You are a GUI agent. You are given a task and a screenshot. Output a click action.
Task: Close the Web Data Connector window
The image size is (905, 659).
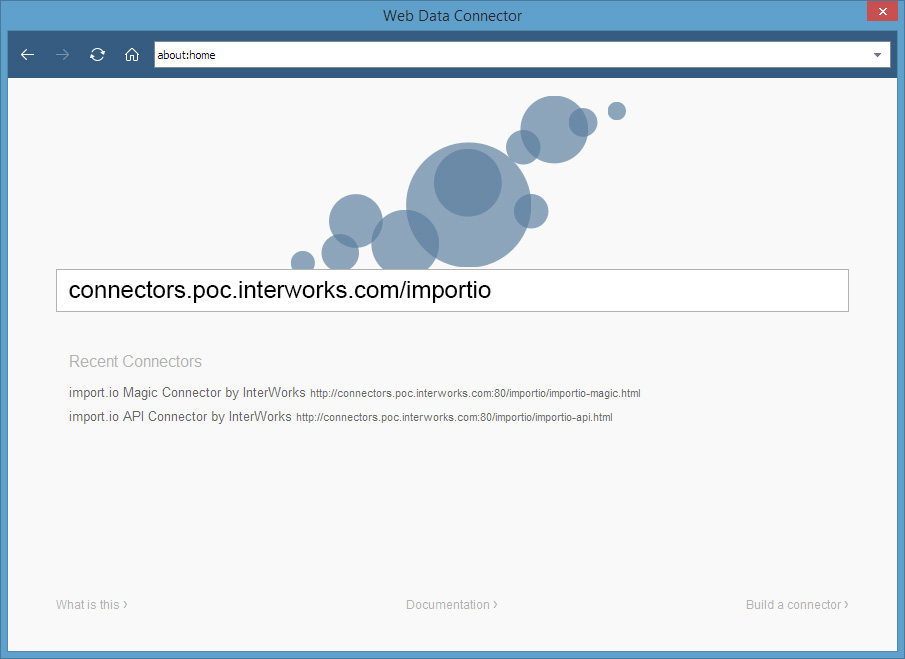881,12
